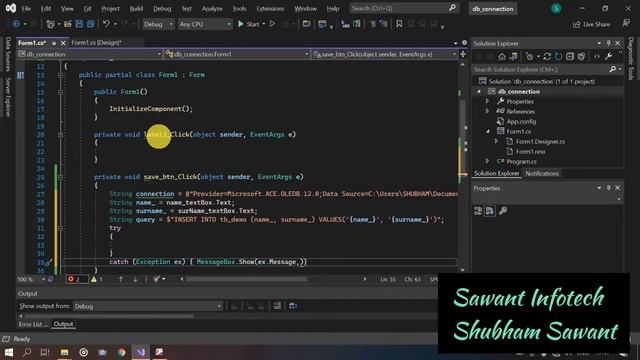Open the File menu
The image size is (640, 360).
(x=26, y=9)
